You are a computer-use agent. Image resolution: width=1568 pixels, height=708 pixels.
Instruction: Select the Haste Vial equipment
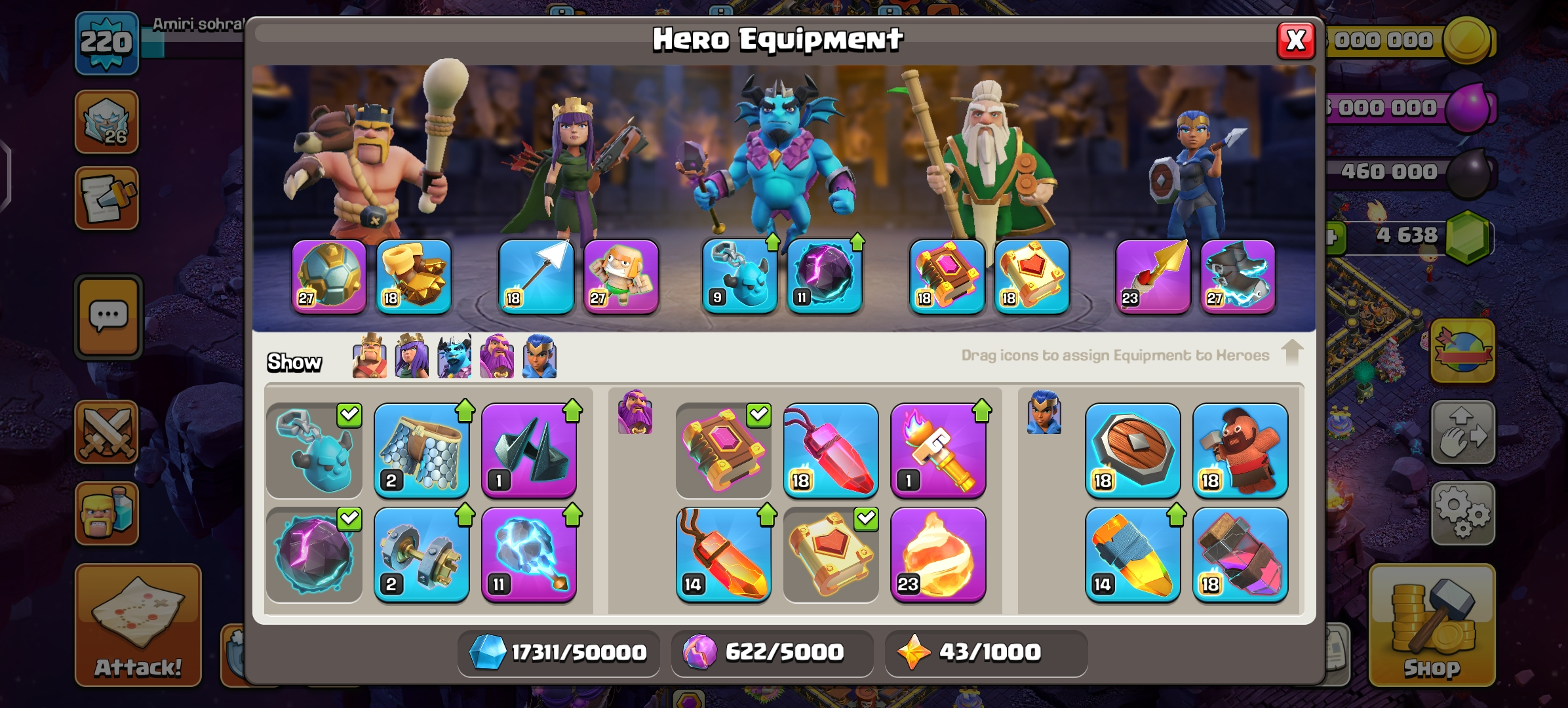[x=1240, y=555]
